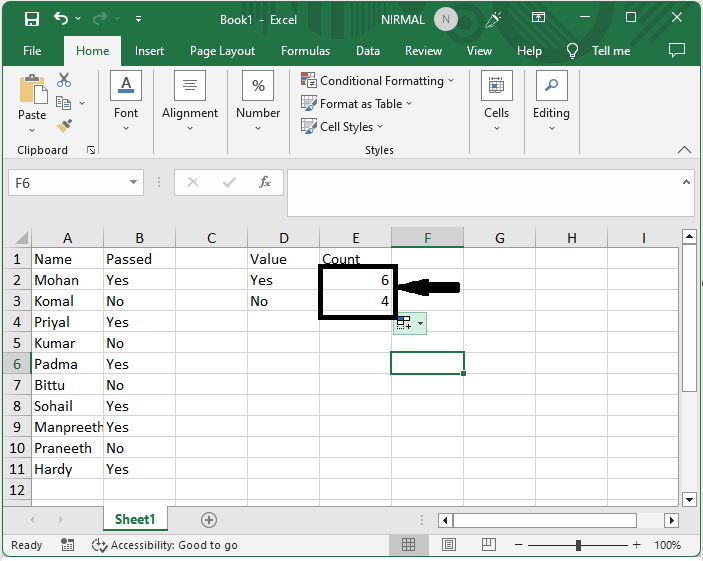Open the undo history dropdown arrow

(78, 18)
